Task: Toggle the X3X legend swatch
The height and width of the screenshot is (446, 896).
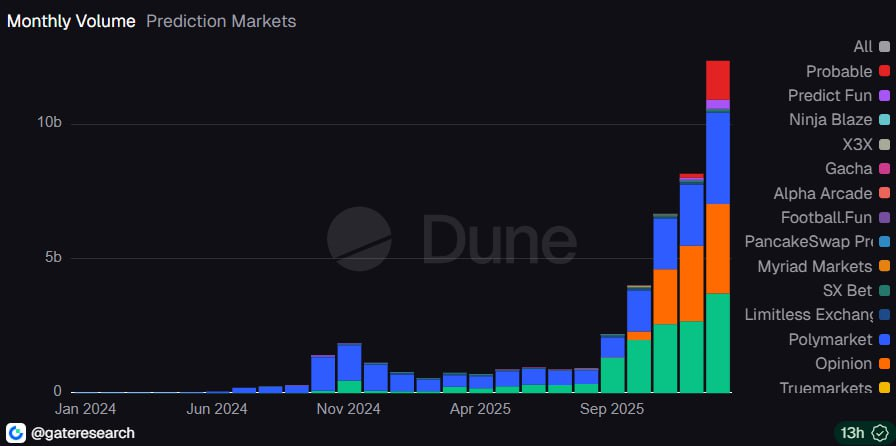Action: coord(885,145)
